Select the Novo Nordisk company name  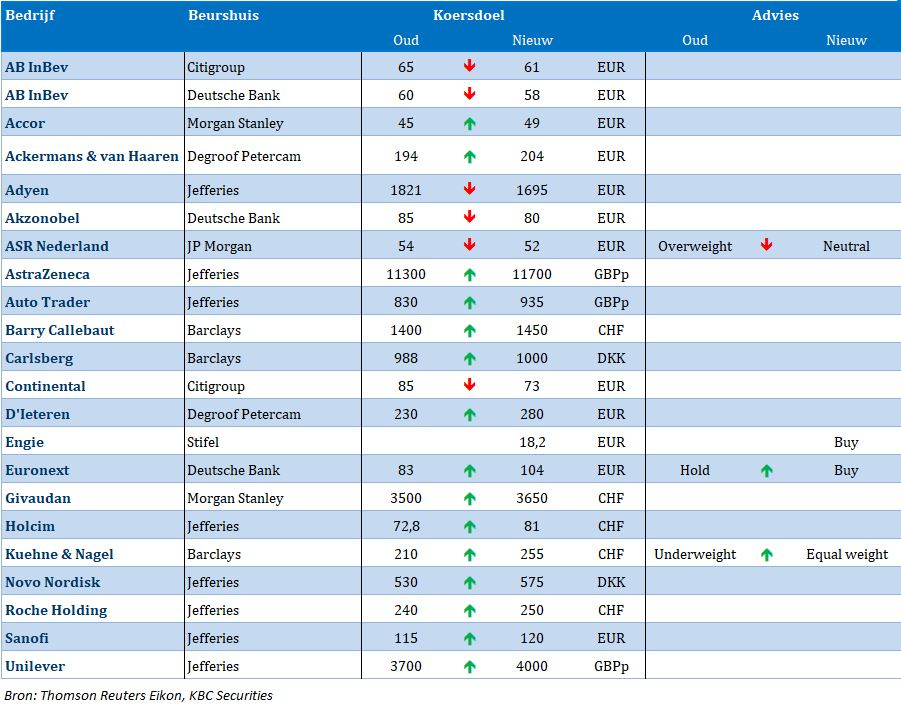click(53, 582)
